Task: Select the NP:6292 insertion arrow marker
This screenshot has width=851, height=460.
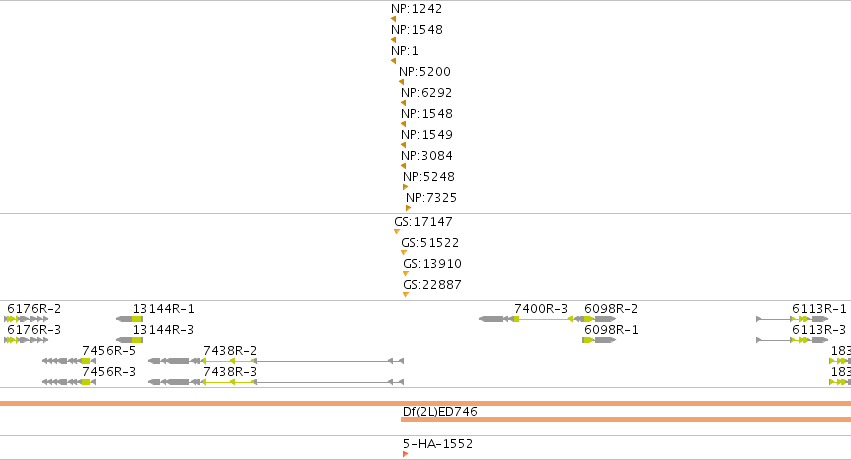Action: (x=403, y=103)
